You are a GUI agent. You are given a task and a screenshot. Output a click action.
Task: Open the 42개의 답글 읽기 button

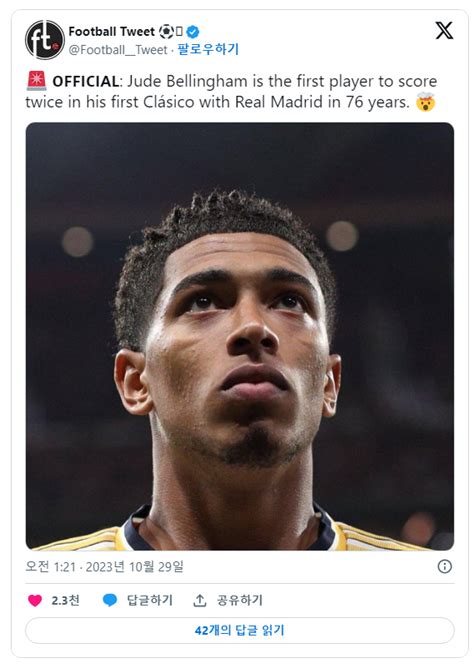pos(240,630)
